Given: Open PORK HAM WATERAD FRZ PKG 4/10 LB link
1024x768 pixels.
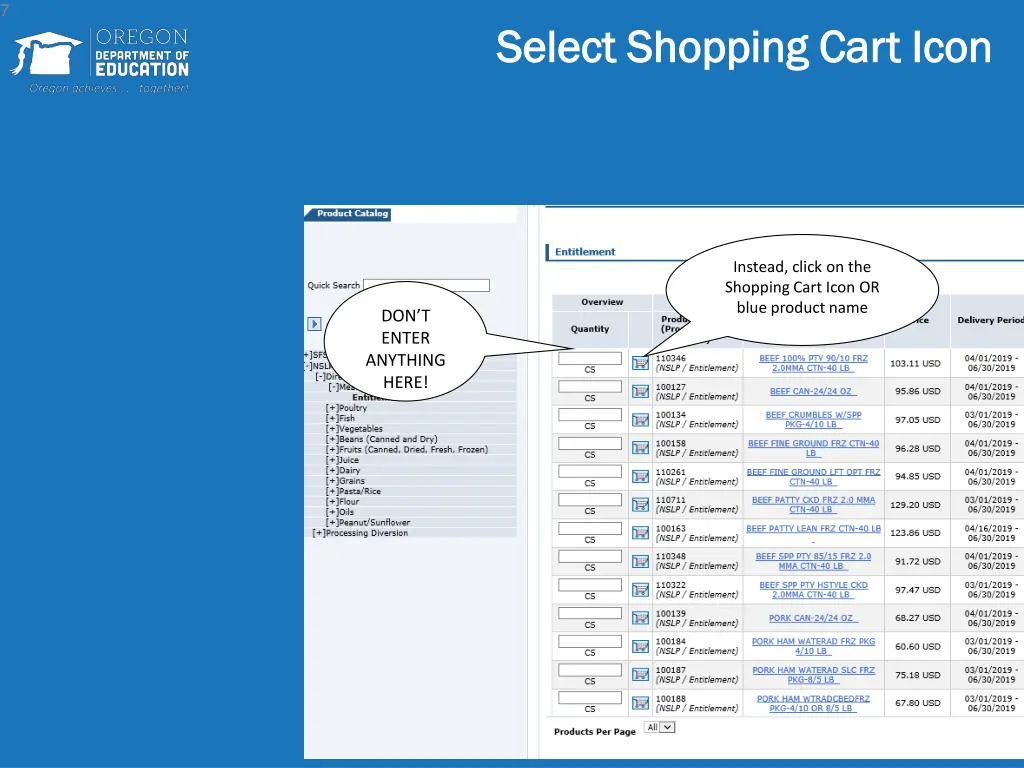Looking at the screenshot, I should click(813, 647).
